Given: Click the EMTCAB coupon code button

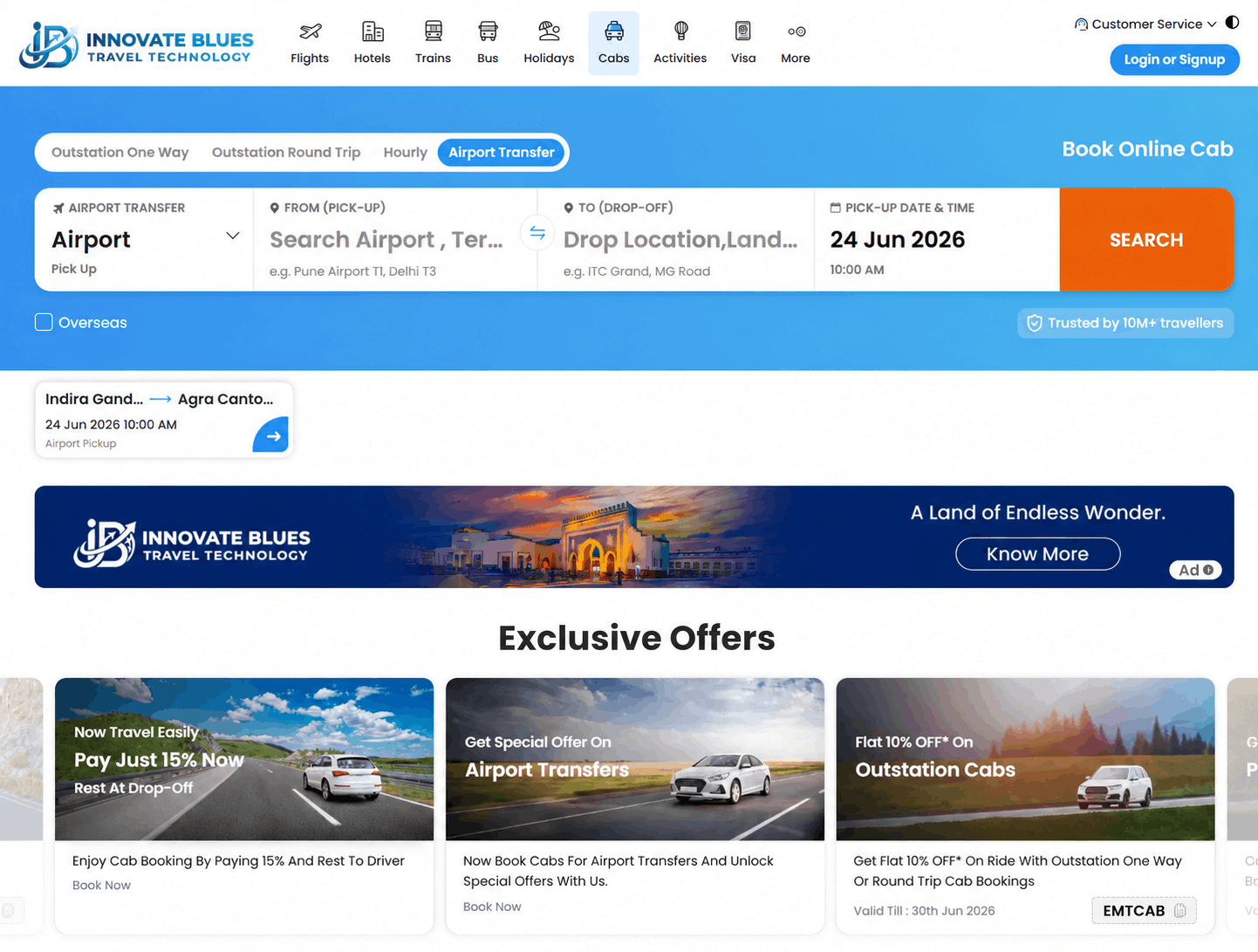Looking at the screenshot, I should point(1144,910).
